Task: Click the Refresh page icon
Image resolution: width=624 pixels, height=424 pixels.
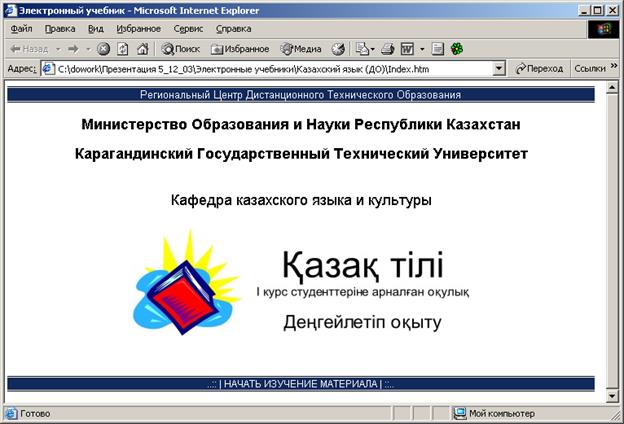Action: pyautogui.click(x=122, y=48)
